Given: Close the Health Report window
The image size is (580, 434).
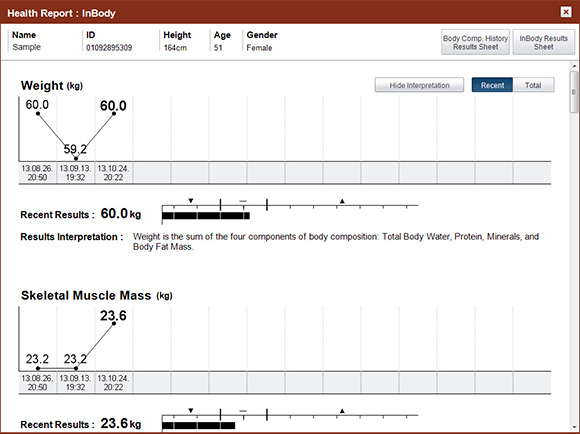Looking at the screenshot, I should pos(566,12).
